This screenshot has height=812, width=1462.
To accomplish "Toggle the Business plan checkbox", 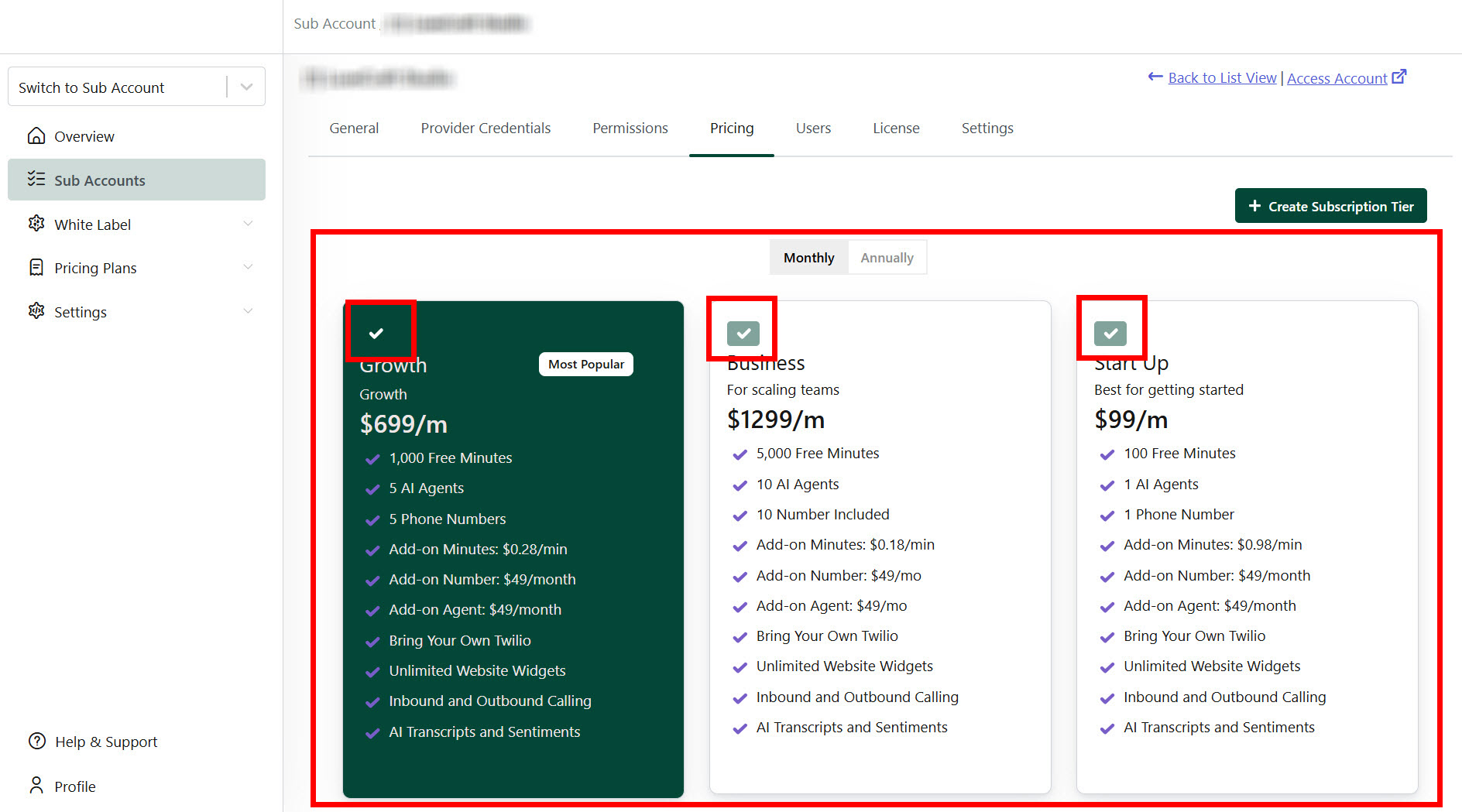I will pos(743,333).
